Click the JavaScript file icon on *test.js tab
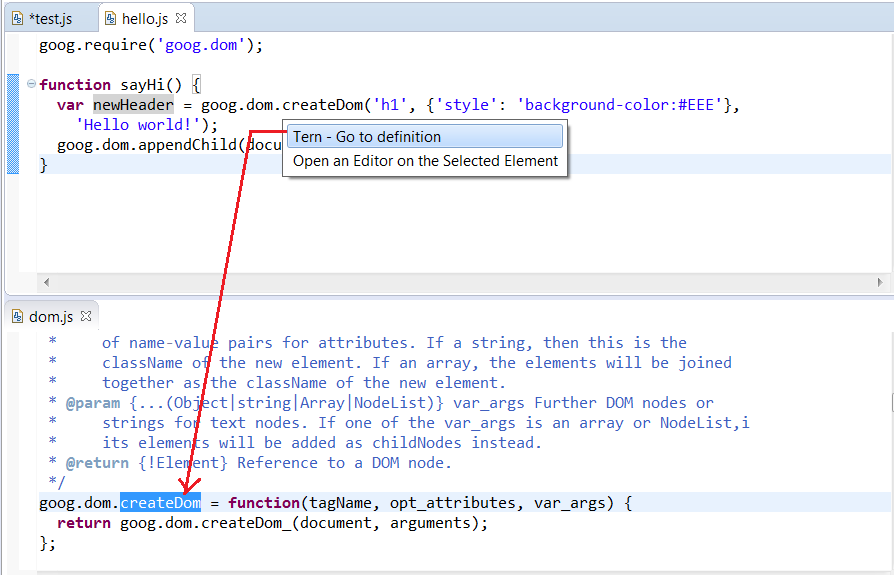This screenshot has height=575, width=894. 18,19
